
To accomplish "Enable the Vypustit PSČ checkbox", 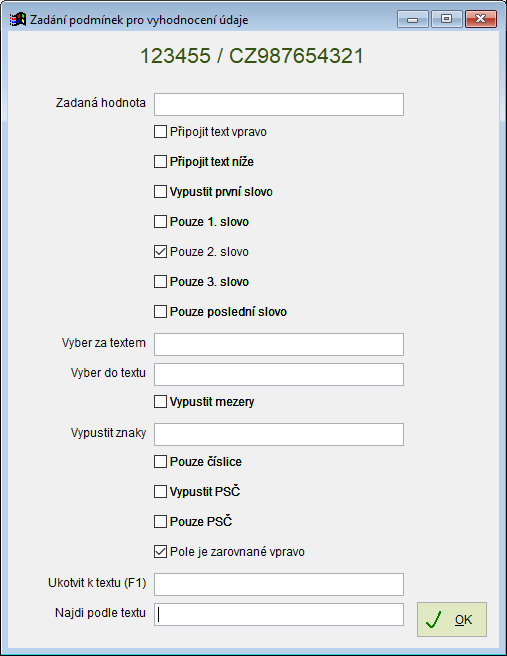I will click(x=160, y=492).
